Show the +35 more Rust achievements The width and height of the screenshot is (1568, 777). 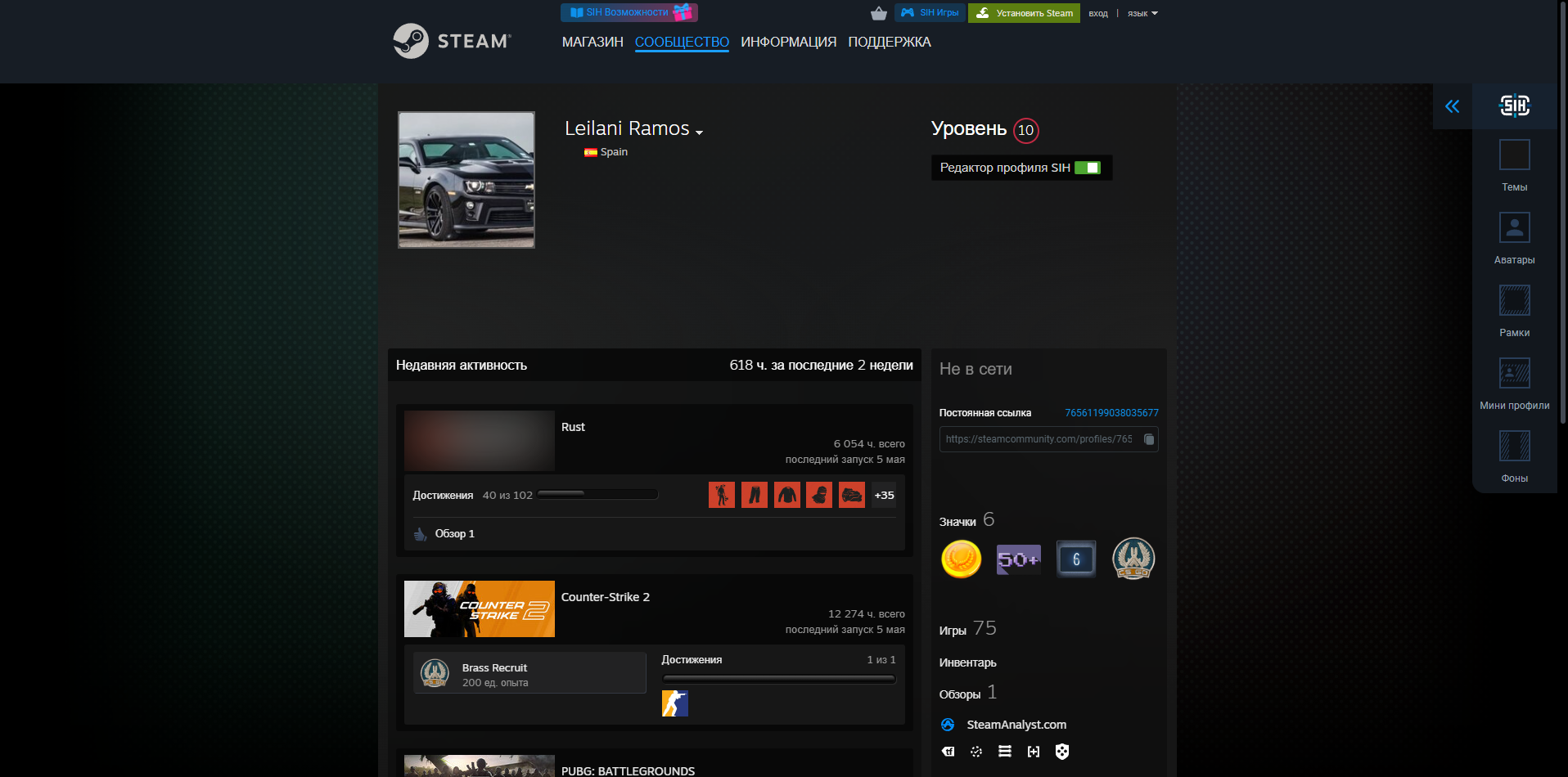click(884, 495)
